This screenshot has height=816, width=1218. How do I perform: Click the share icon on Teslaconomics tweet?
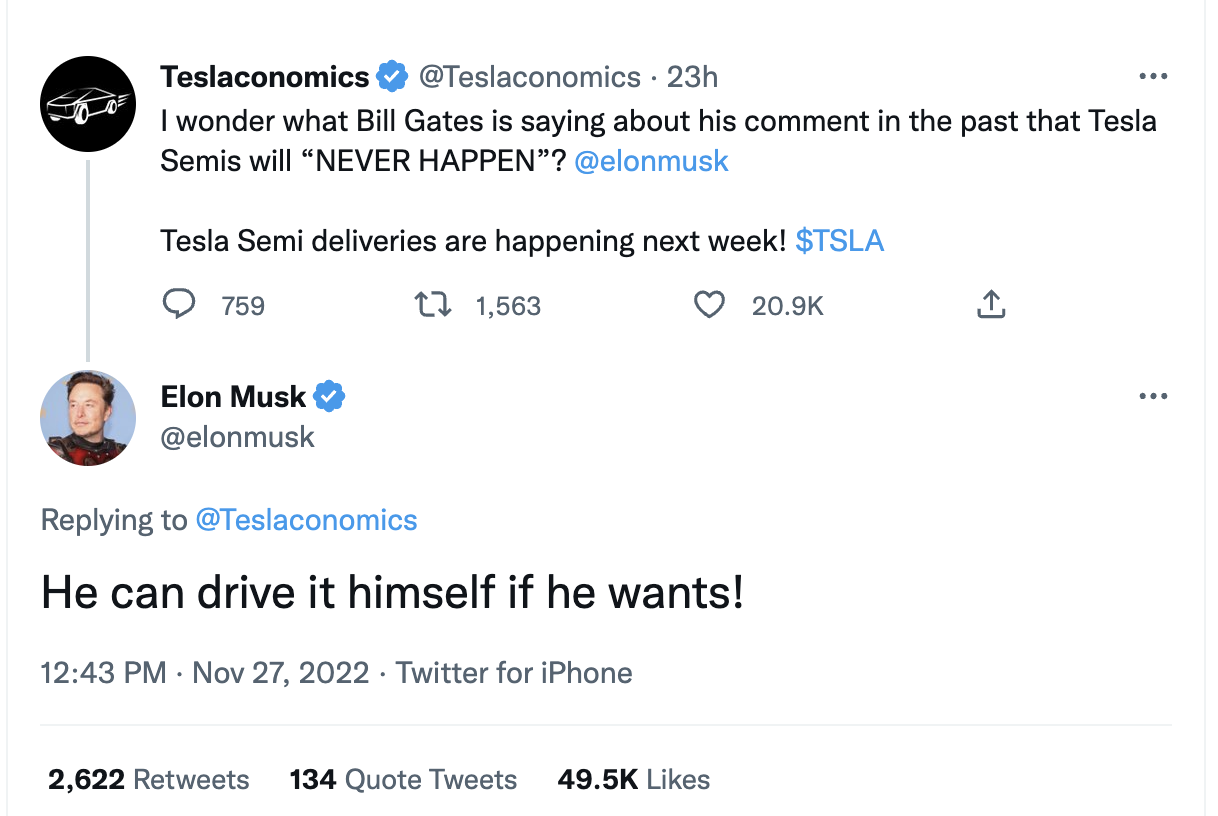[990, 305]
